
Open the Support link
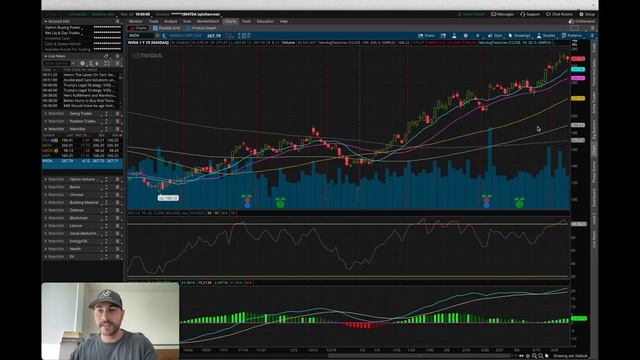(530, 14)
